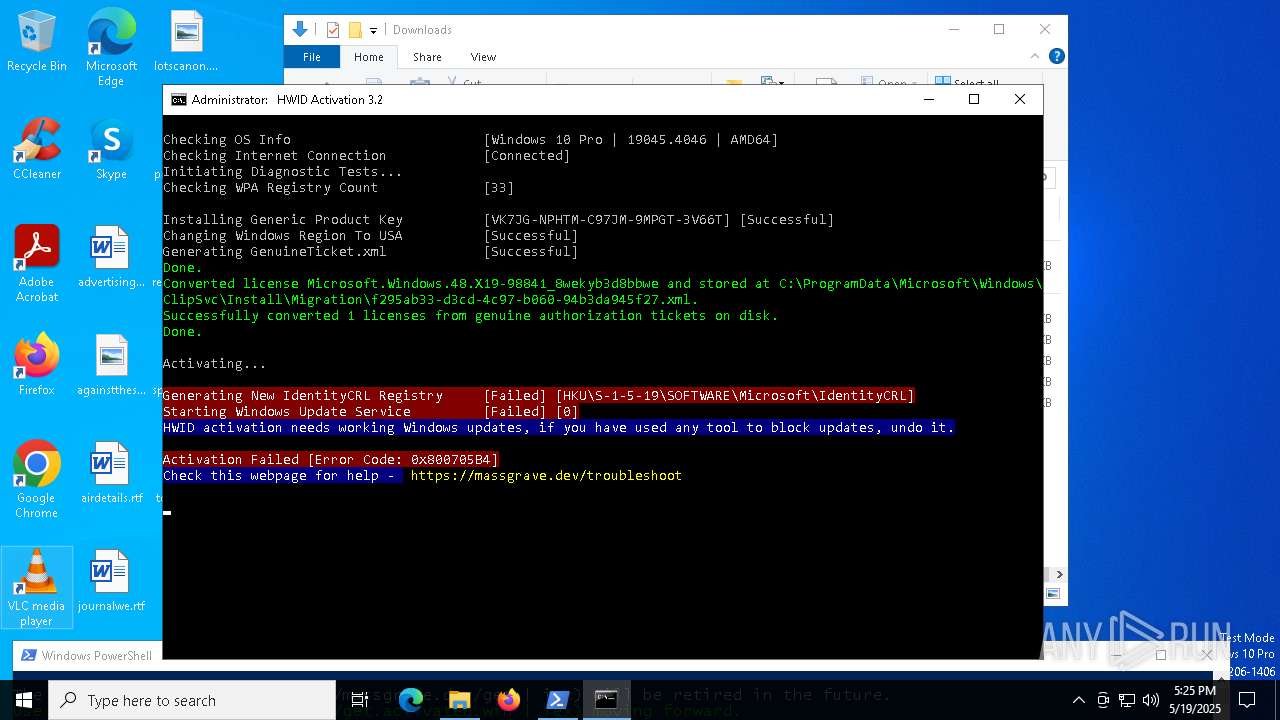Screen dimensions: 1280x720
Task: Open the Customize Quick Access Toolbar dropdown
Action: tap(373, 31)
